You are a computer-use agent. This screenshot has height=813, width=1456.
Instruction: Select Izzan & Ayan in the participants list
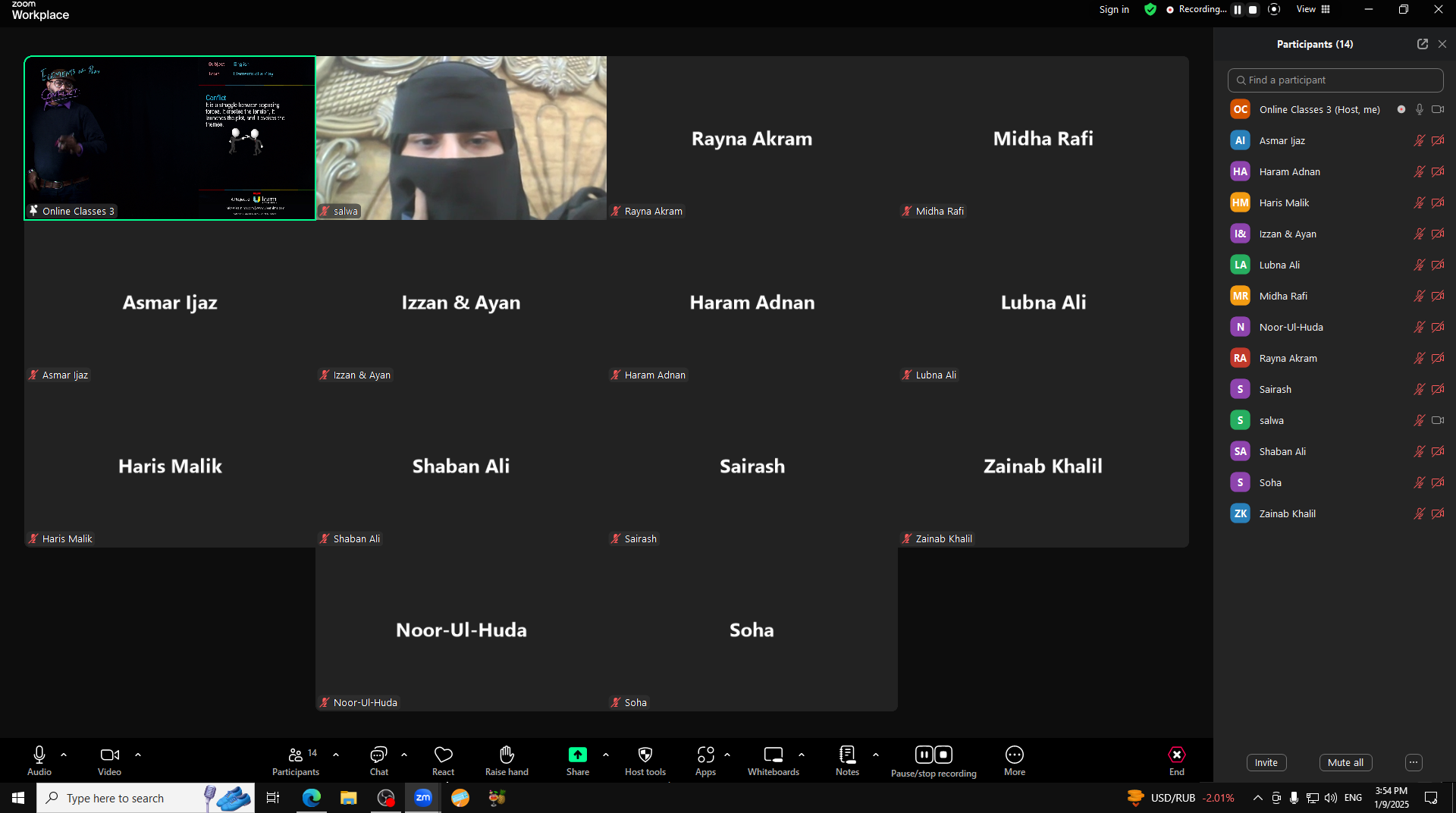[1335, 234]
